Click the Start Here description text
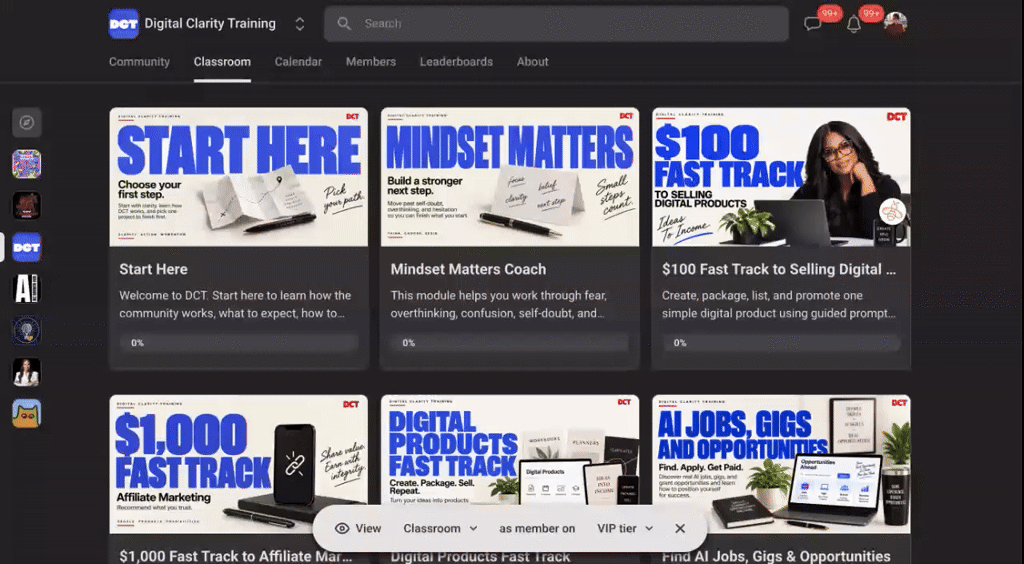Screen dimensions: 1024x564 coord(235,304)
